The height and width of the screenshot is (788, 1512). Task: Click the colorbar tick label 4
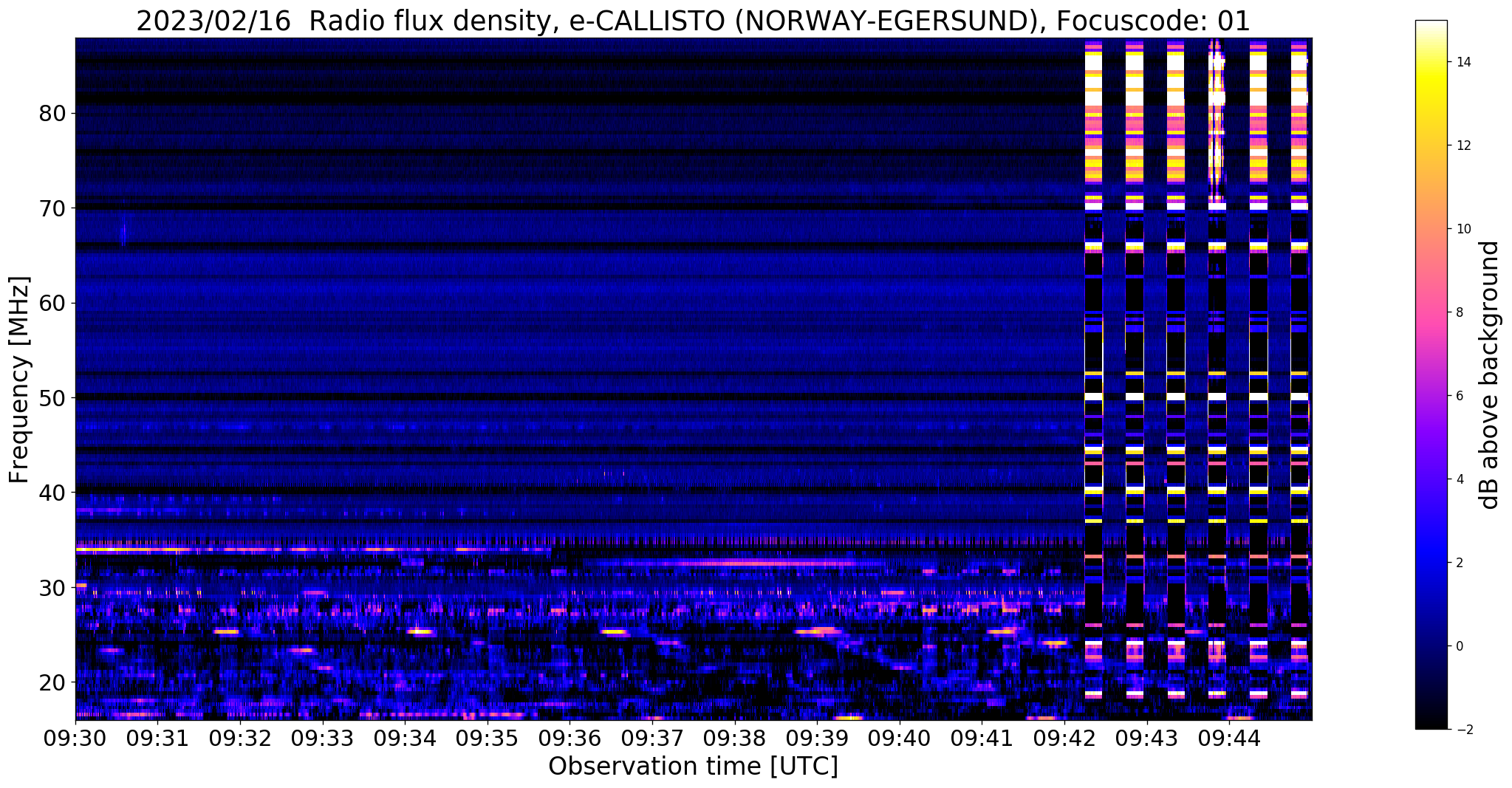(x=1459, y=479)
